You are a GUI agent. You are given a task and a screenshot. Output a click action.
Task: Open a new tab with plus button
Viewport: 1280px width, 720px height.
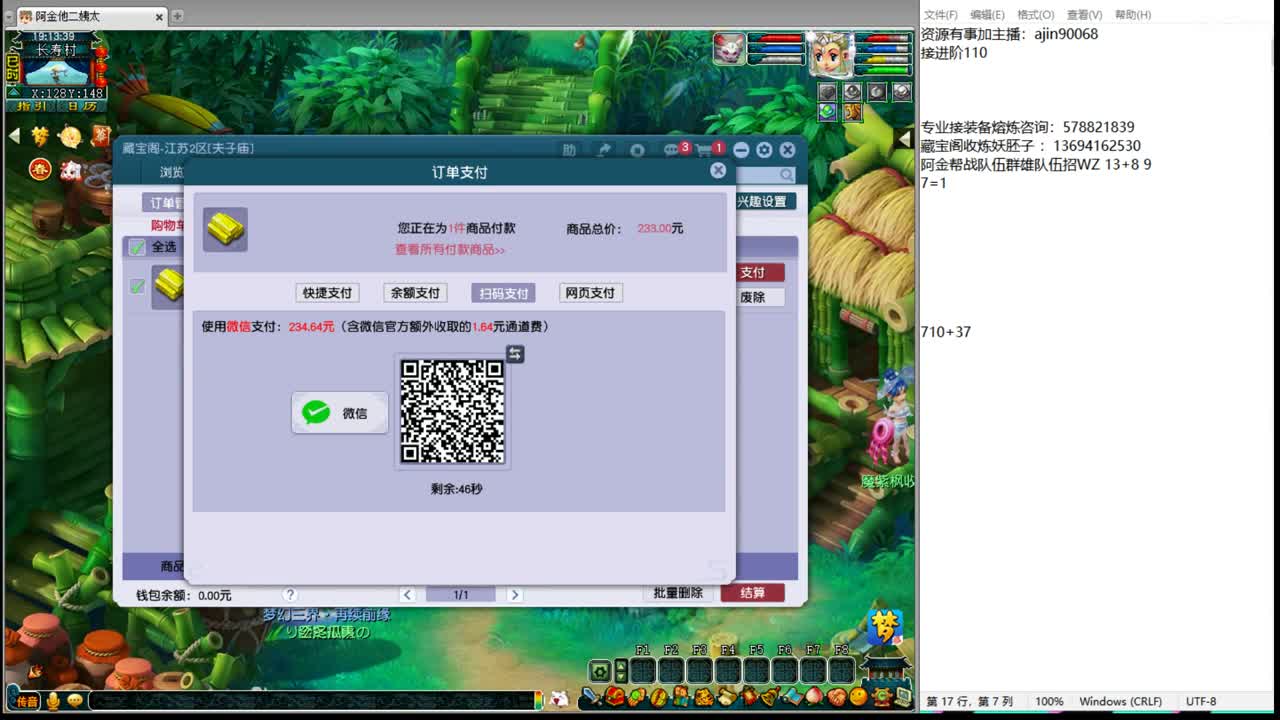(177, 16)
